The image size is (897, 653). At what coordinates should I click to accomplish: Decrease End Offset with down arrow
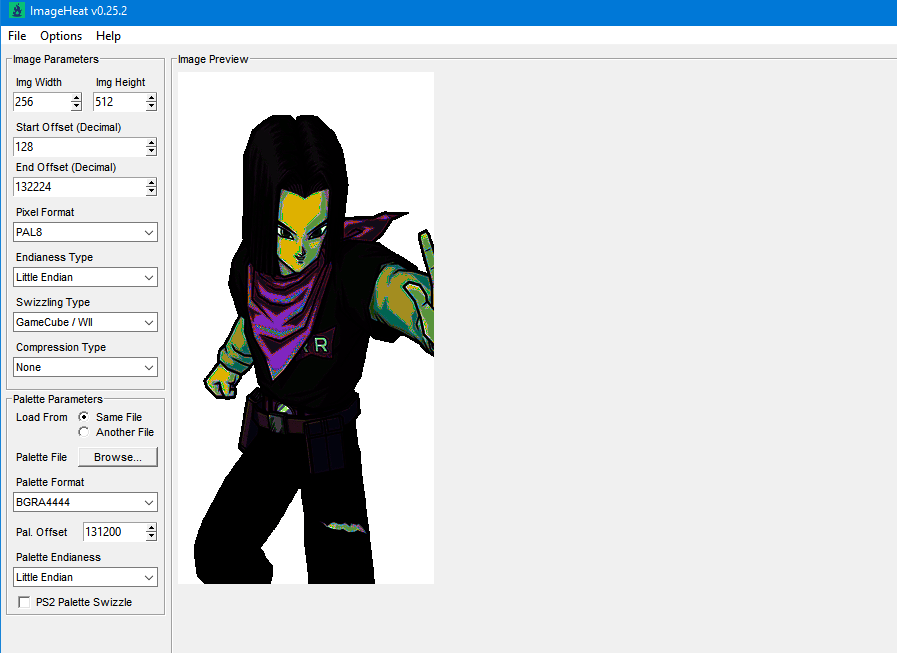(x=151, y=191)
